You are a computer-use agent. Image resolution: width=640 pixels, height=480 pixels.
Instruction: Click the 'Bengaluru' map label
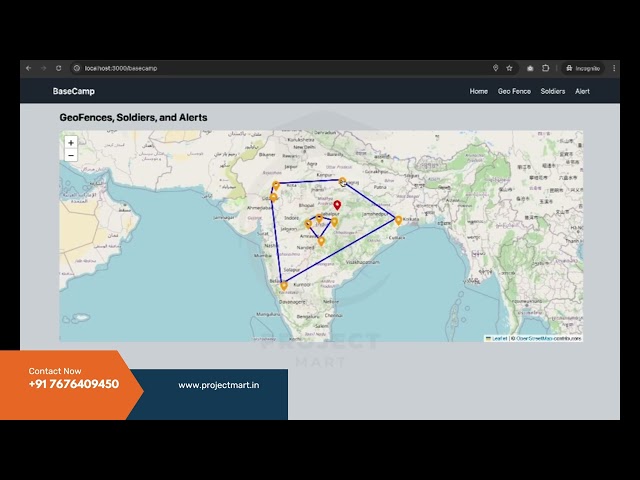point(308,317)
